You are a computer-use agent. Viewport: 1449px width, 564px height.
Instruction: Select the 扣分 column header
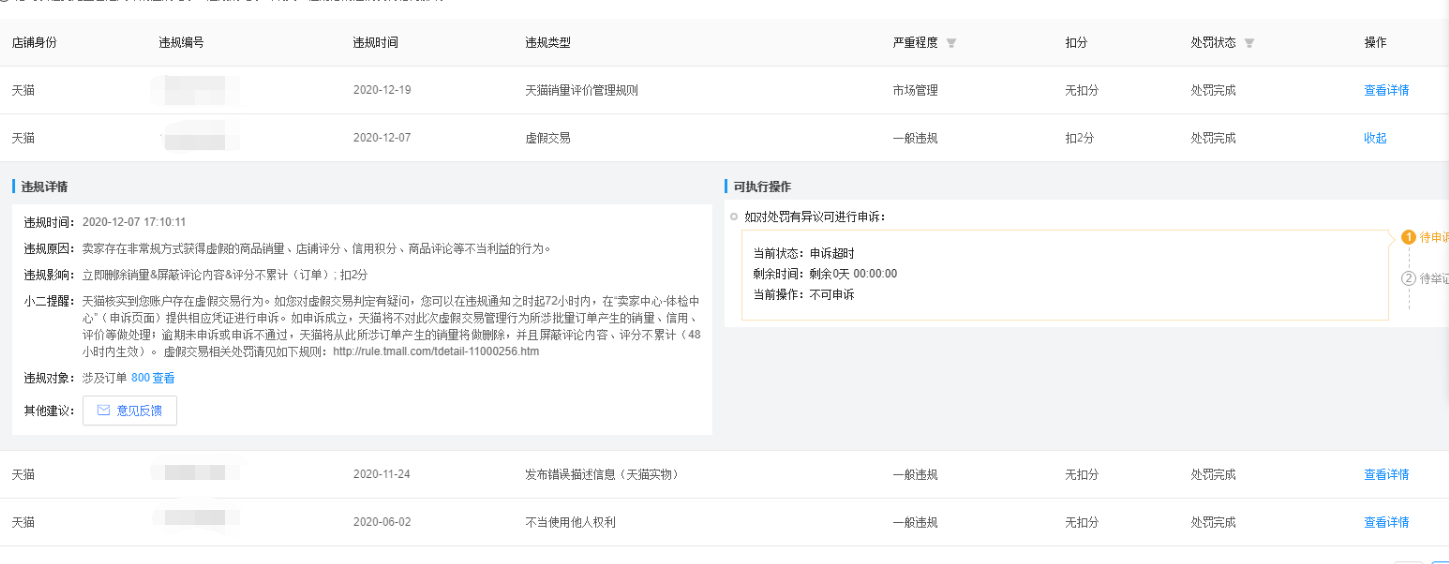[1077, 43]
